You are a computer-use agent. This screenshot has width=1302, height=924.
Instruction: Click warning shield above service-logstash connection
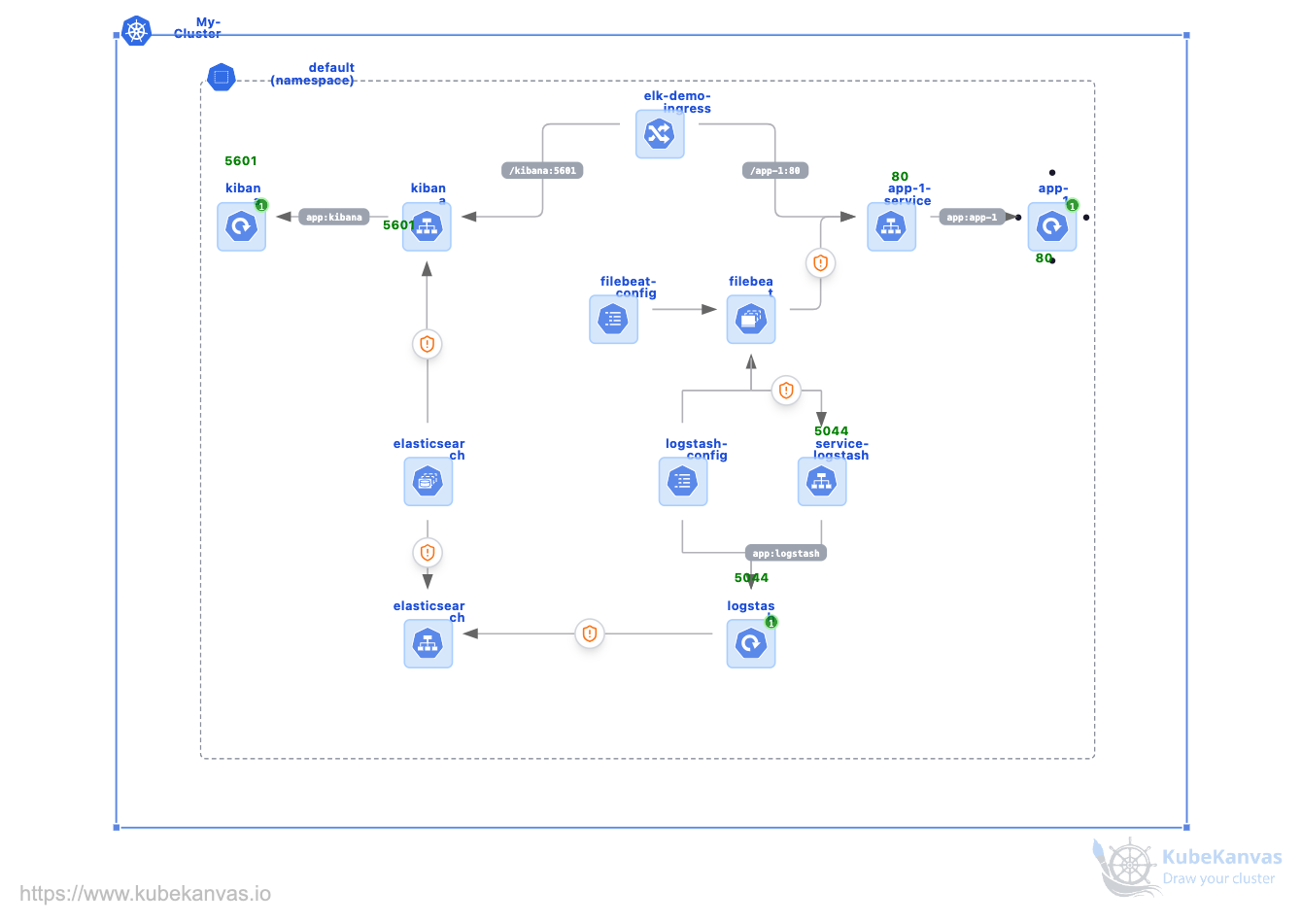click(786, 391)
